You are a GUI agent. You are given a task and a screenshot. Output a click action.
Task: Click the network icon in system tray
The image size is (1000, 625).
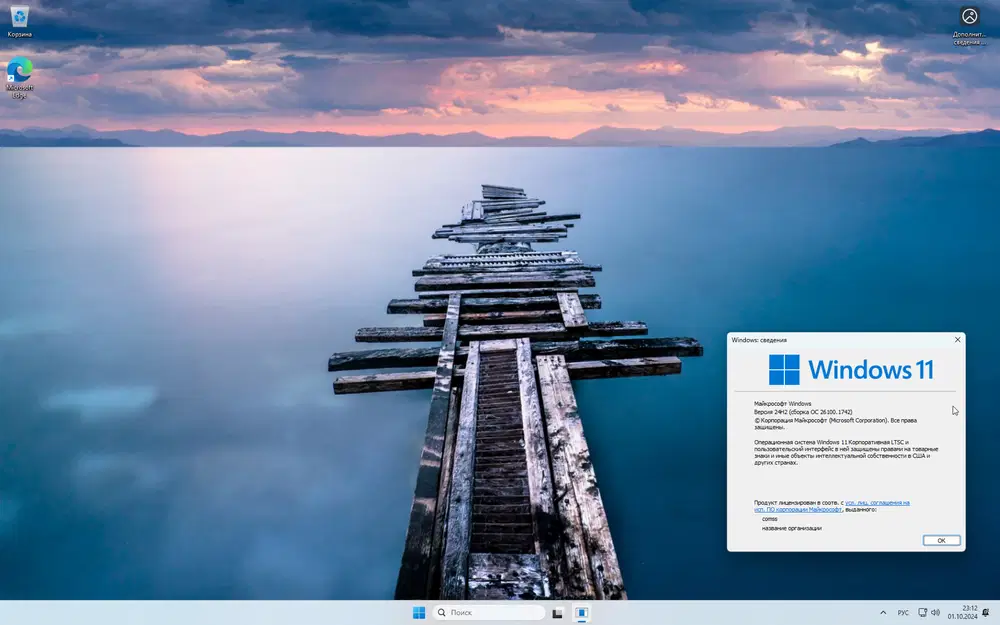coord(922,612)
